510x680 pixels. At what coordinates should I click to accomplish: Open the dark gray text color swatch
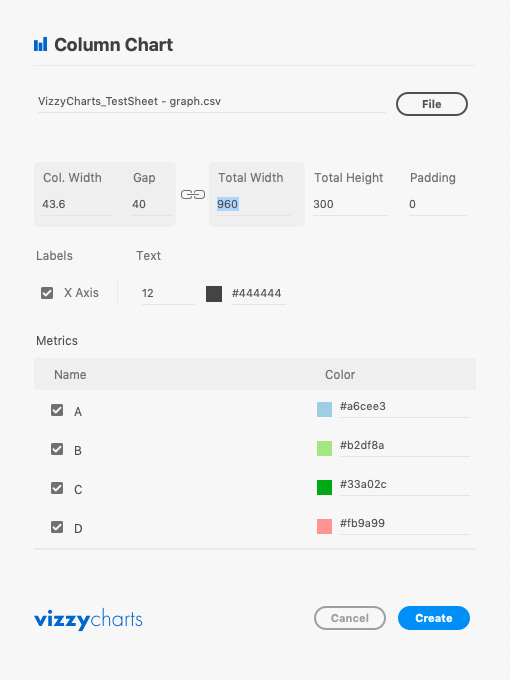pyautogui.click(x=214, y=294)
